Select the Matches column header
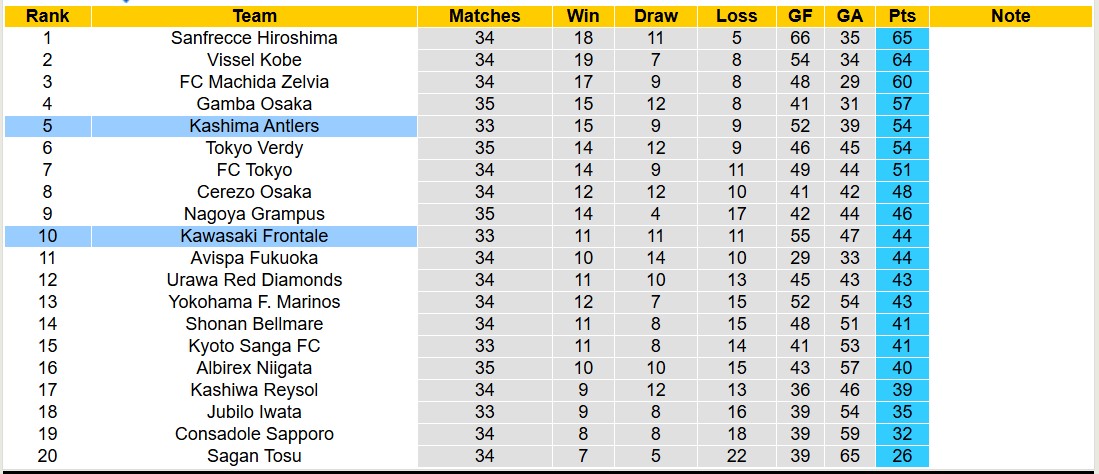This screenshot has width=1099, height=474. tap(484, 16)
